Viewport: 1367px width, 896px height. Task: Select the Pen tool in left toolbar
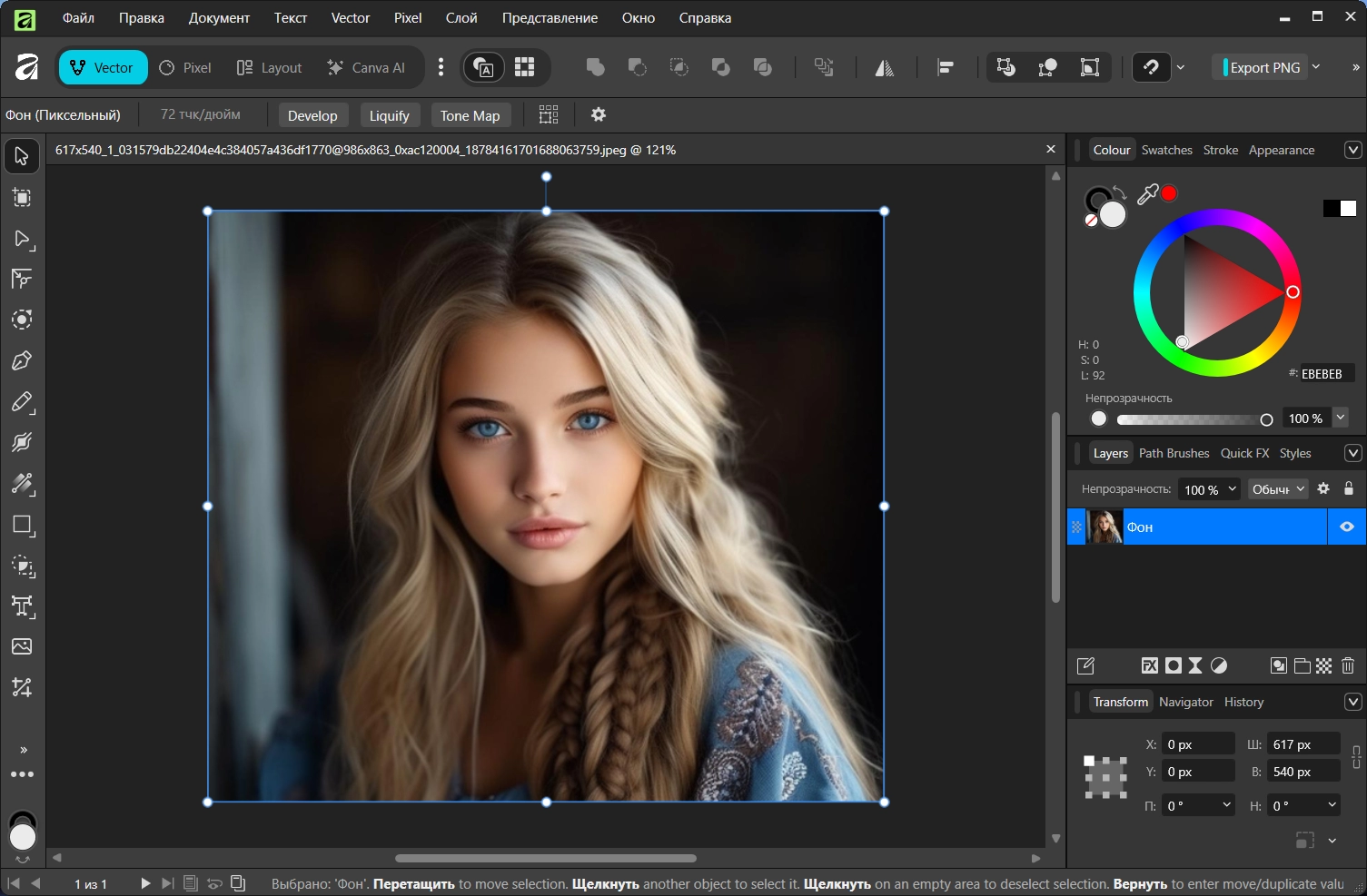pos(22,360)
